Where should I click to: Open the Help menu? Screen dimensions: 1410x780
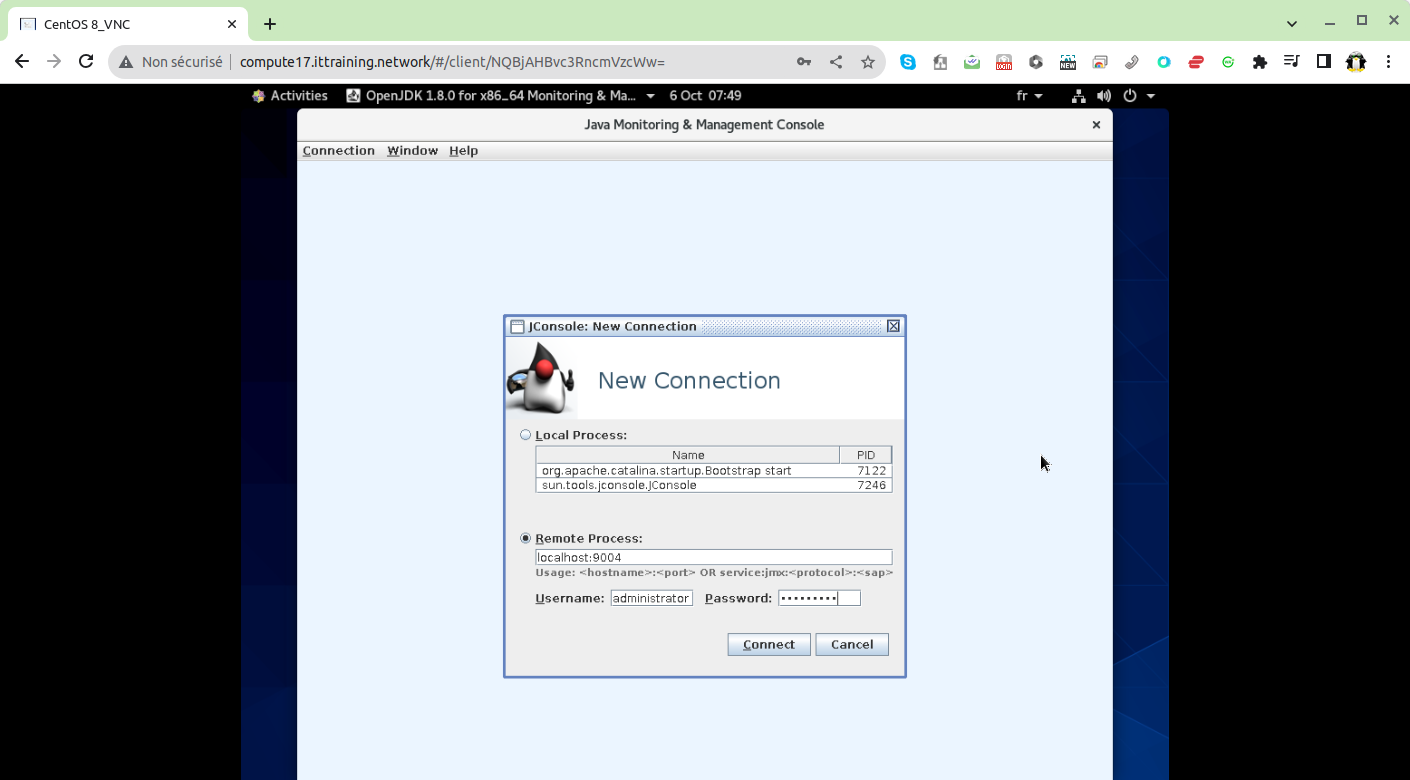click(x=464, y=151)
